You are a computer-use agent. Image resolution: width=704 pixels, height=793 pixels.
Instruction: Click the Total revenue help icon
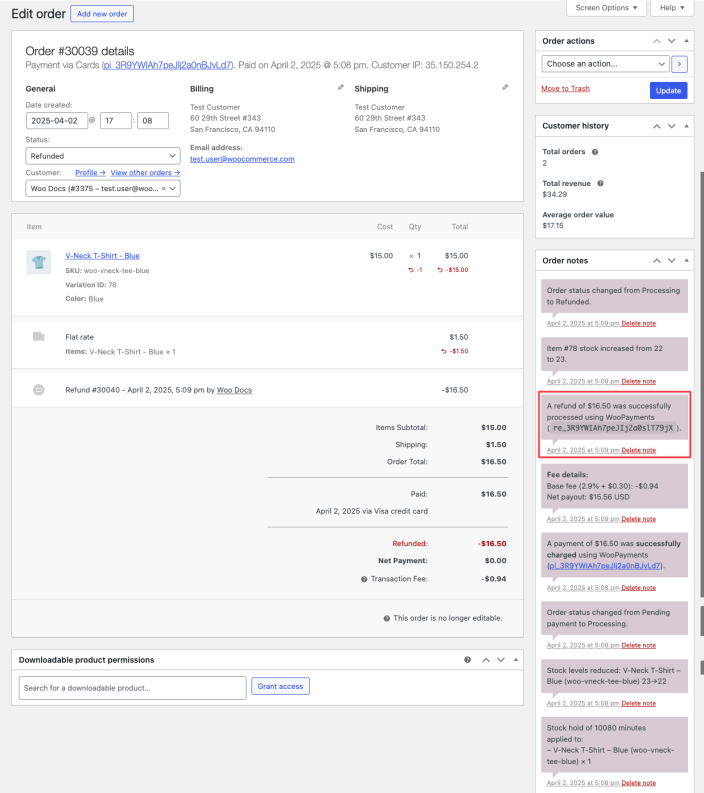600,183
